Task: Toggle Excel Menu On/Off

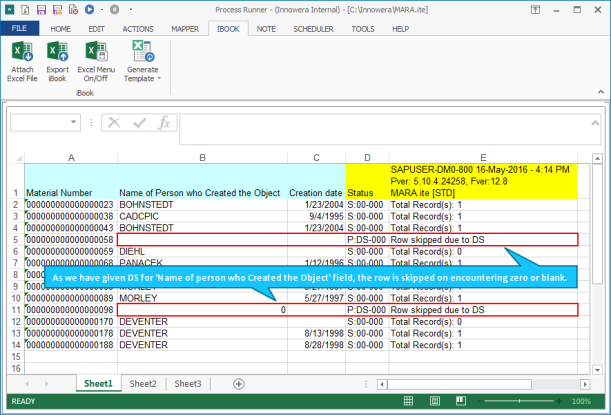Action: [96, 61]
